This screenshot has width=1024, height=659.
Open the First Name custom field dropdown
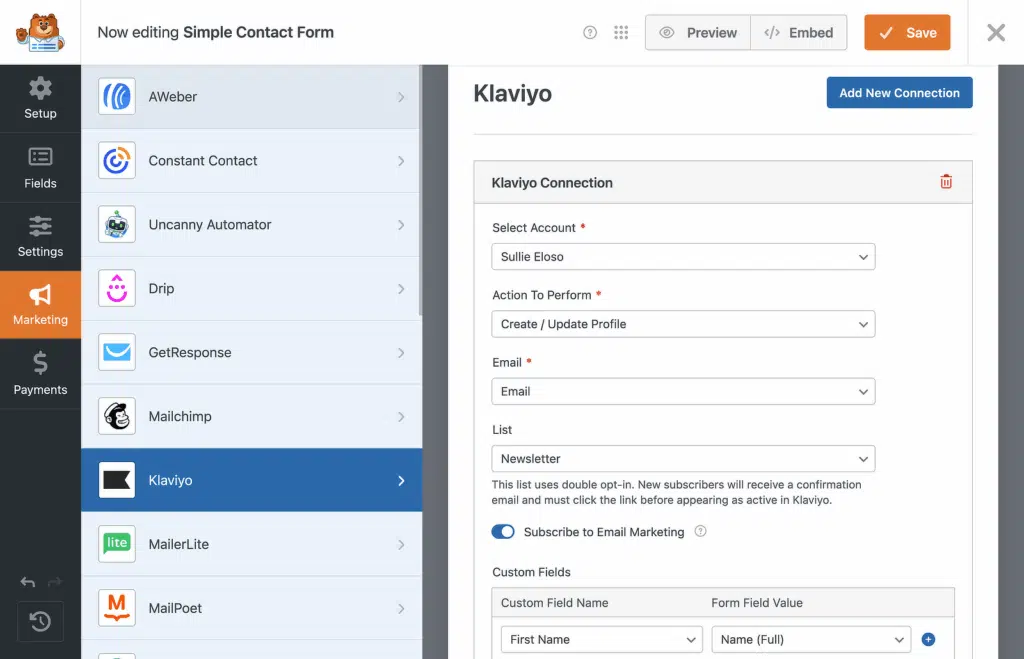tap(601, 639)
